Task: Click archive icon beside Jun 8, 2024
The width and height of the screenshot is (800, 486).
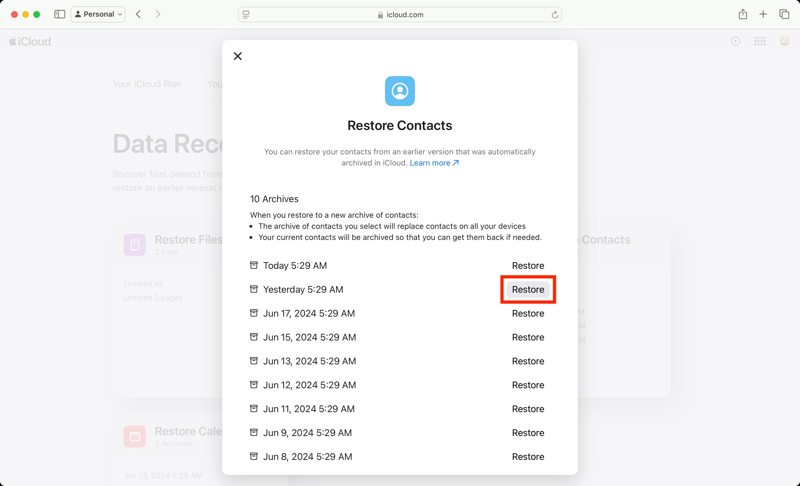Action: (254, 456)
